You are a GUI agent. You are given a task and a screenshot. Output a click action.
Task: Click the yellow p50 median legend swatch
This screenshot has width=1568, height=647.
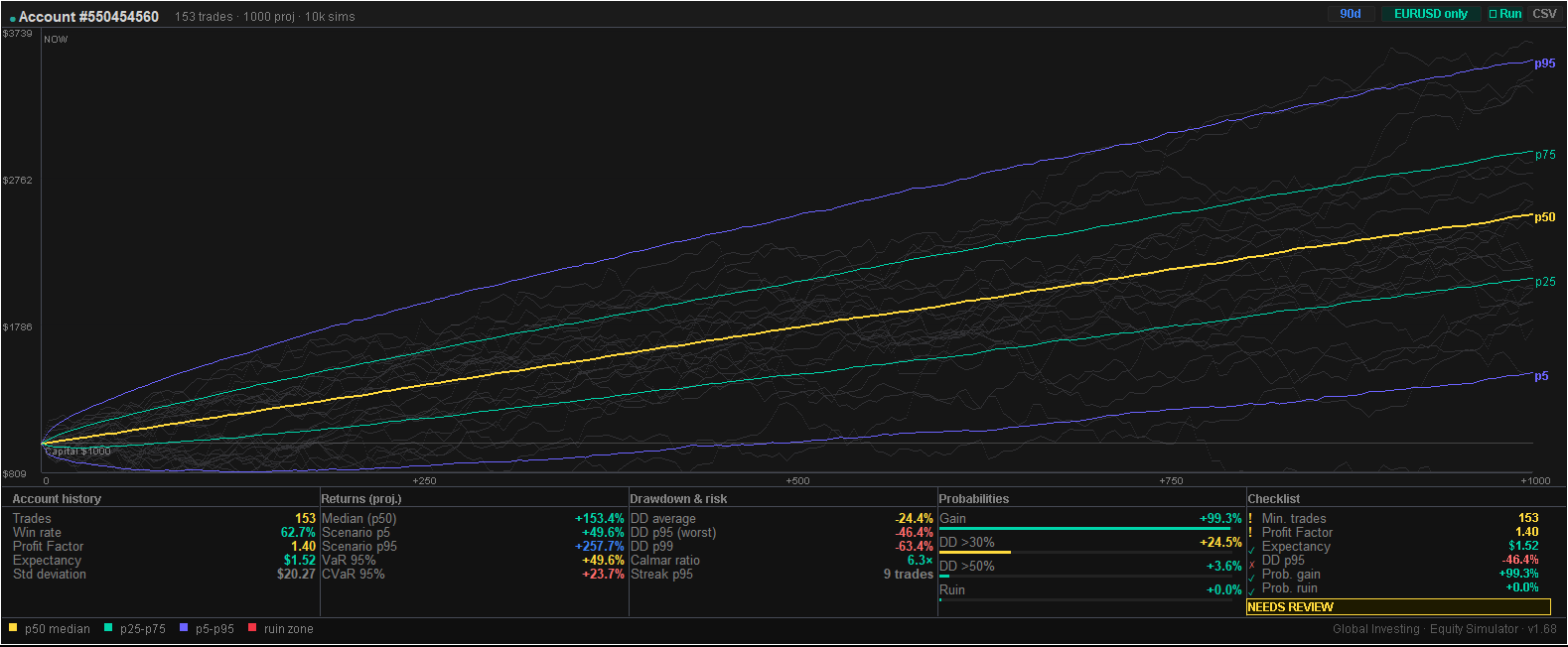coord(13,627)
